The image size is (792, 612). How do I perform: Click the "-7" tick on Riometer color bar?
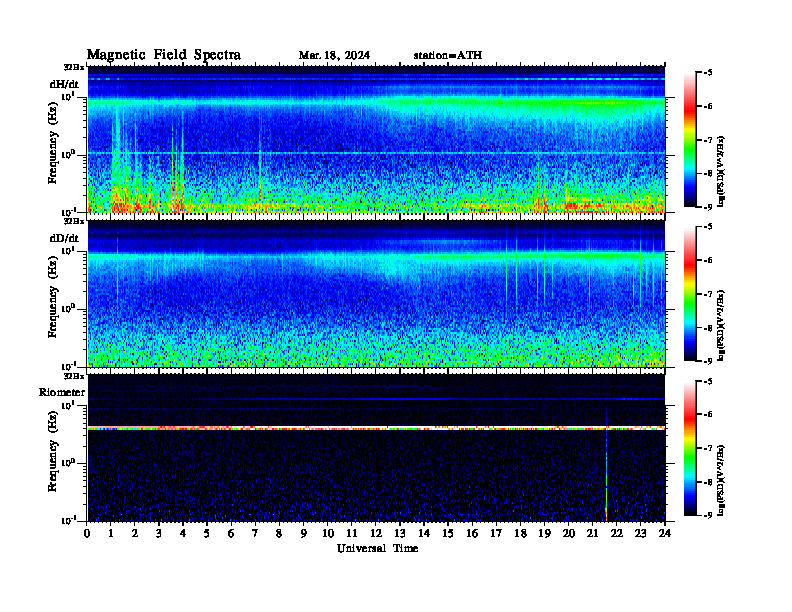pos(708,448)
